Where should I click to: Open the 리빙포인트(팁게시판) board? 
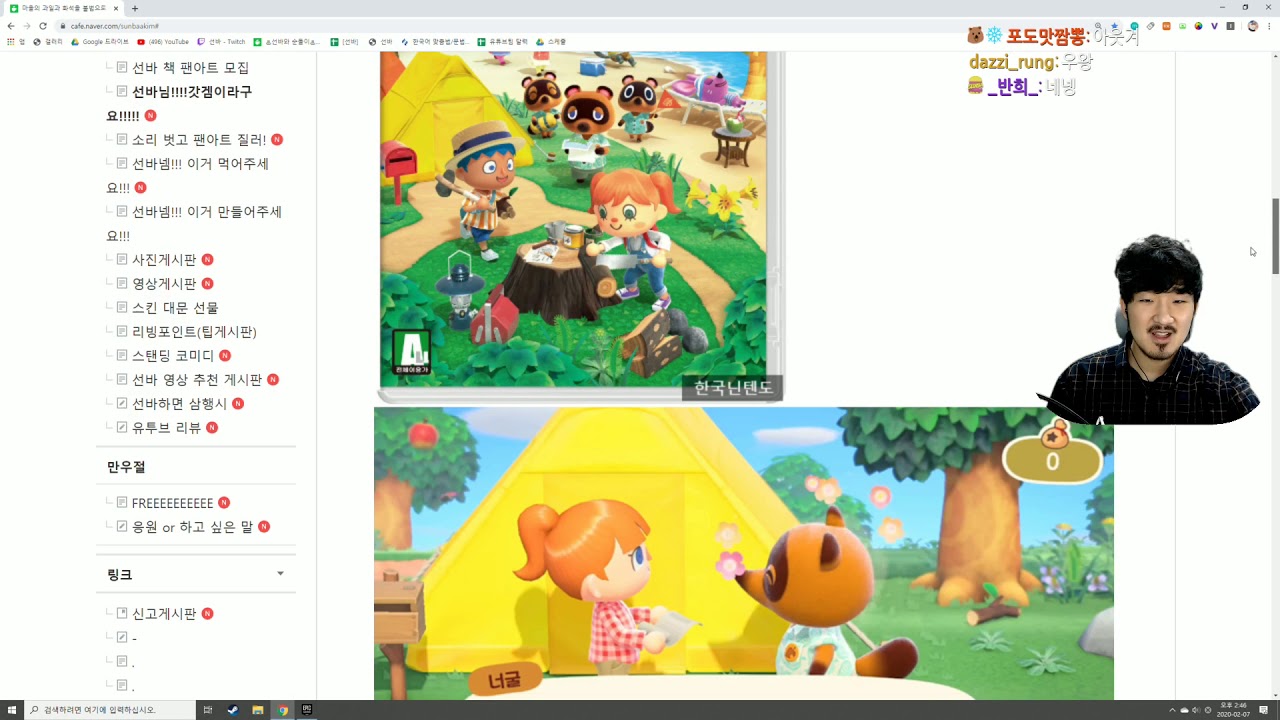(194, 331)
